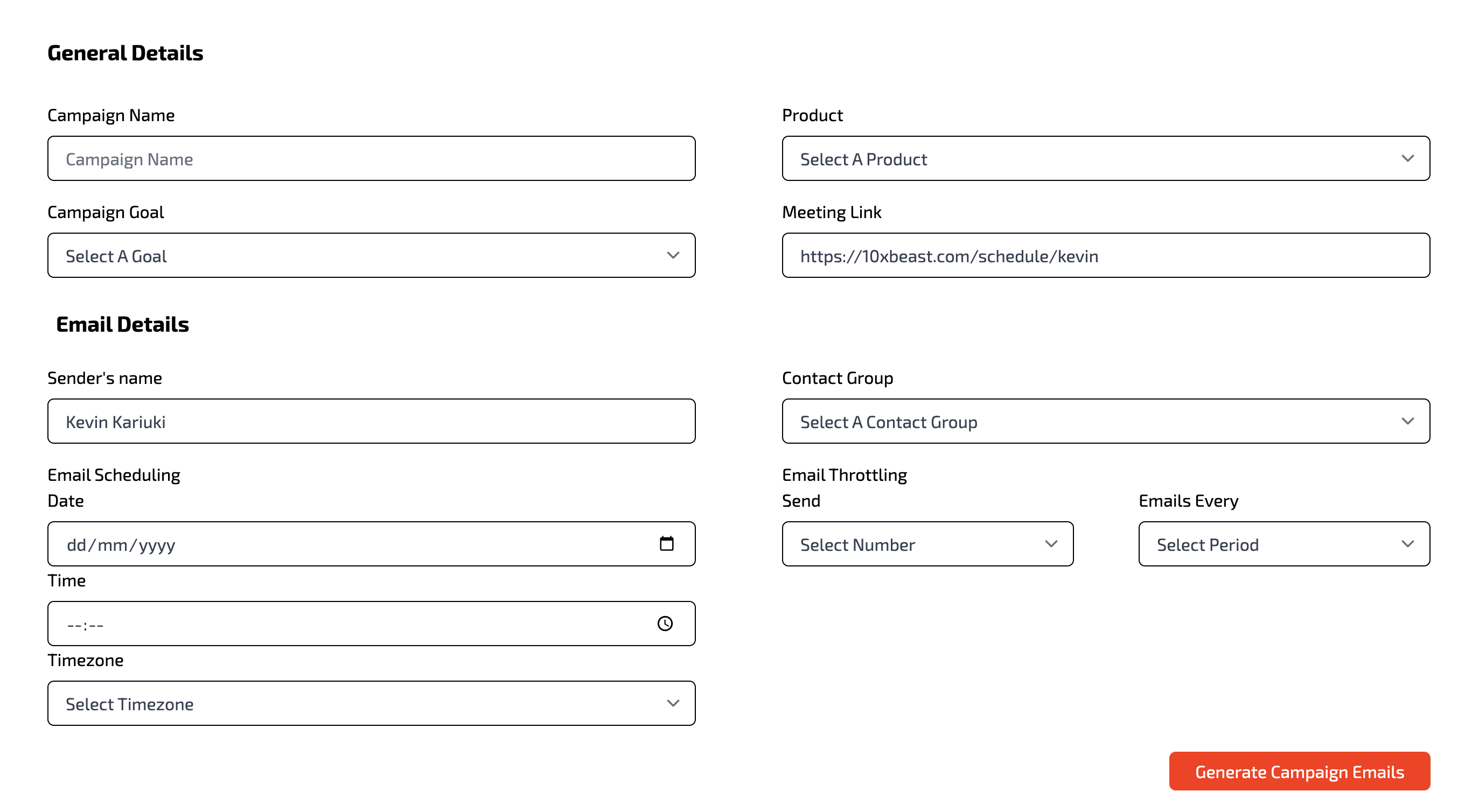Viewport: 1465px width, 812px height.
Task: Expand the Select A Contact Group dropdown
Action: tap(1080, 422)
